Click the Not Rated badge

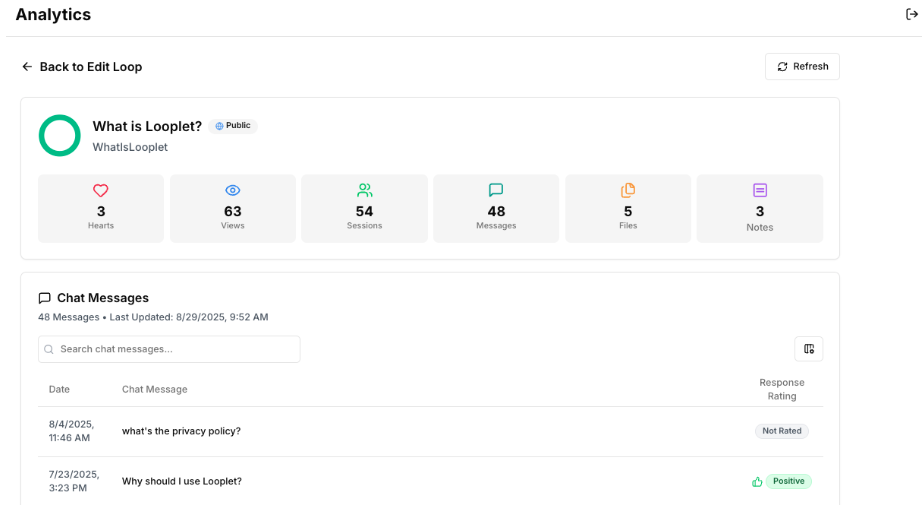(x=782, y=431)
